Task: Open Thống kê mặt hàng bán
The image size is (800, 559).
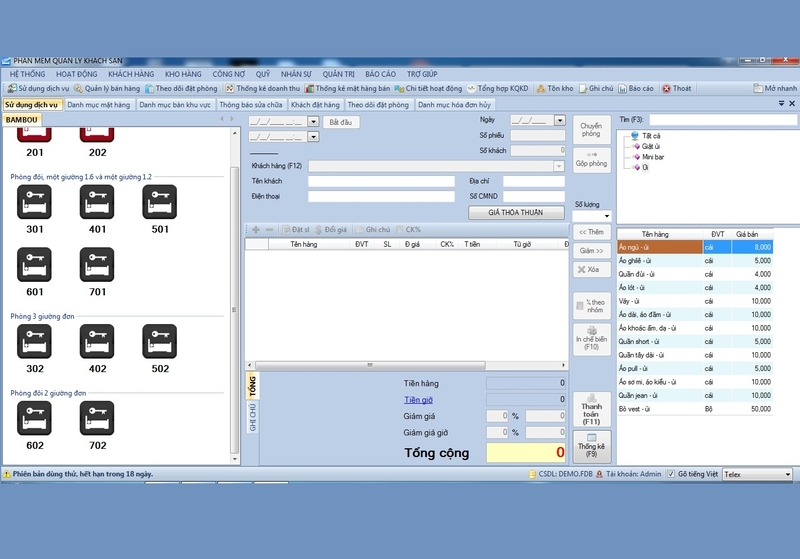Action: click(x=348, y=88)
